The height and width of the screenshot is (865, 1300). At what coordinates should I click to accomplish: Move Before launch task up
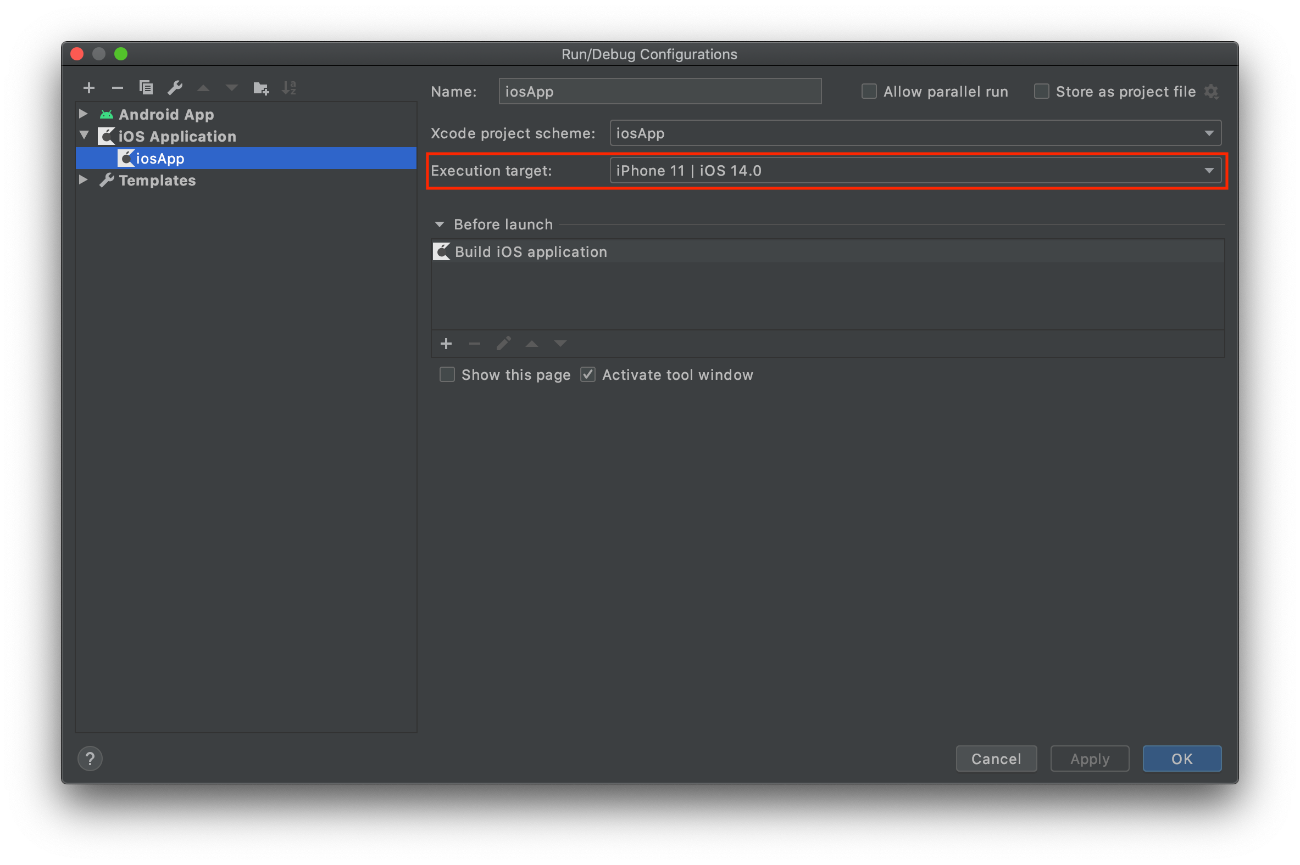[x=532, y=344]
